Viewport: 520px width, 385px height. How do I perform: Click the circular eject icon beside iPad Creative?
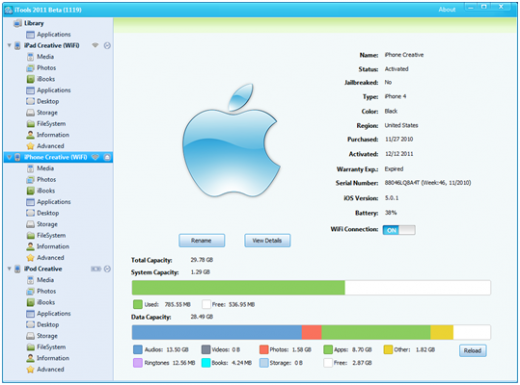(107, 45)
